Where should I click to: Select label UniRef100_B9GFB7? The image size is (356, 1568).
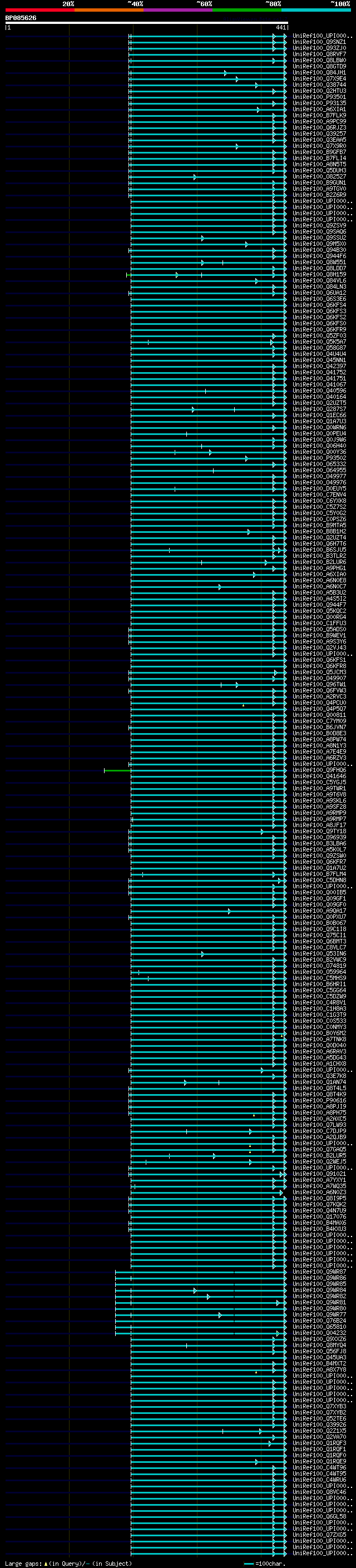[x=319, y=151]
